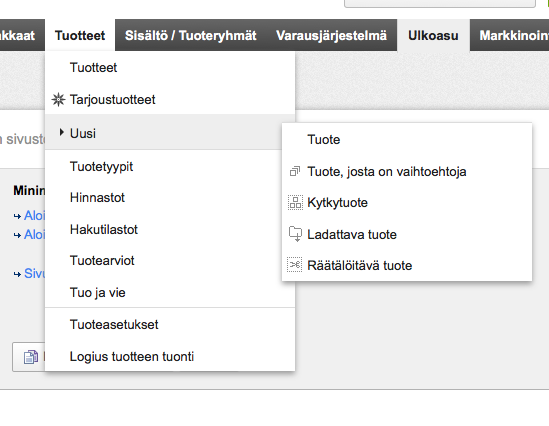Click the stacked squares icon for variant product
549x426 pixels.
click(x=295, y=171)
